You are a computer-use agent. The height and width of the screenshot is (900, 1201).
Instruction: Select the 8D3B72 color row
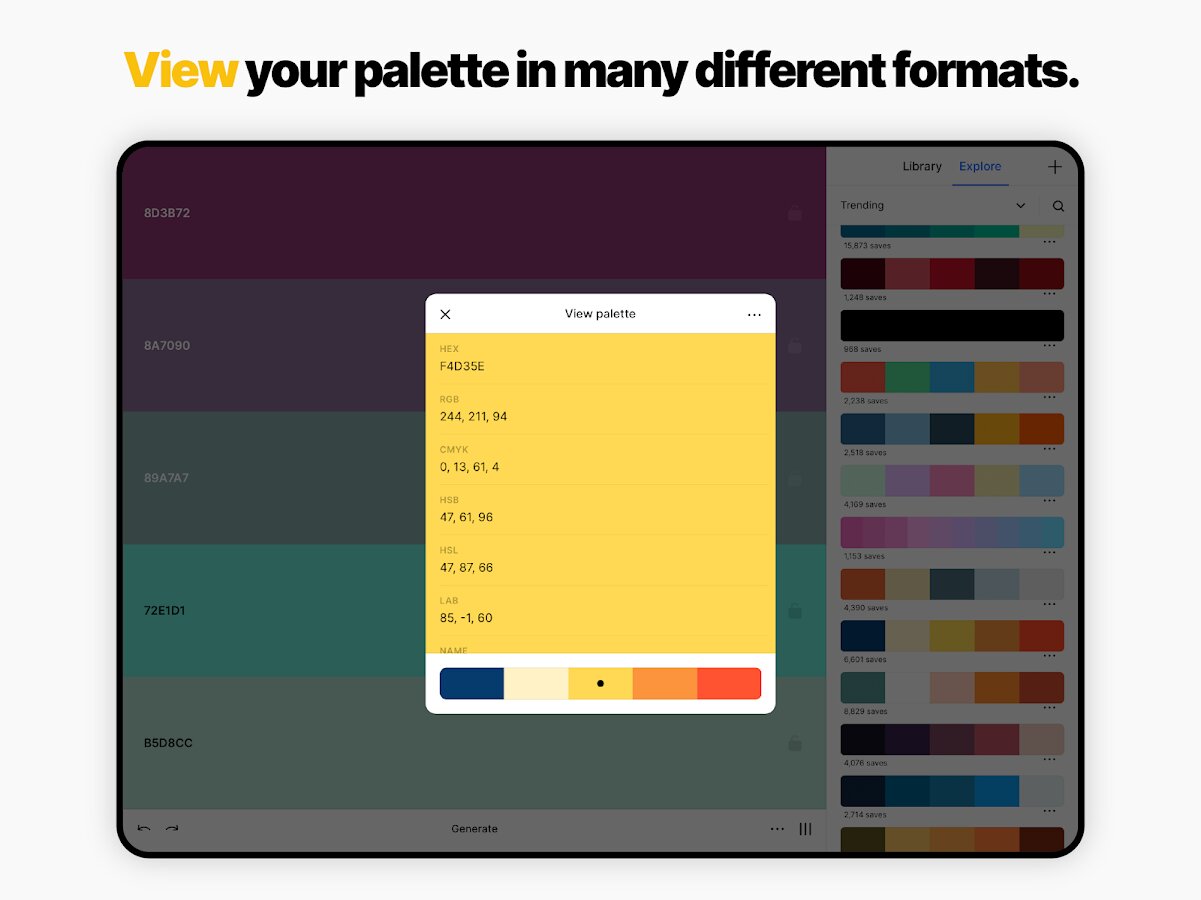coord(474,213)
